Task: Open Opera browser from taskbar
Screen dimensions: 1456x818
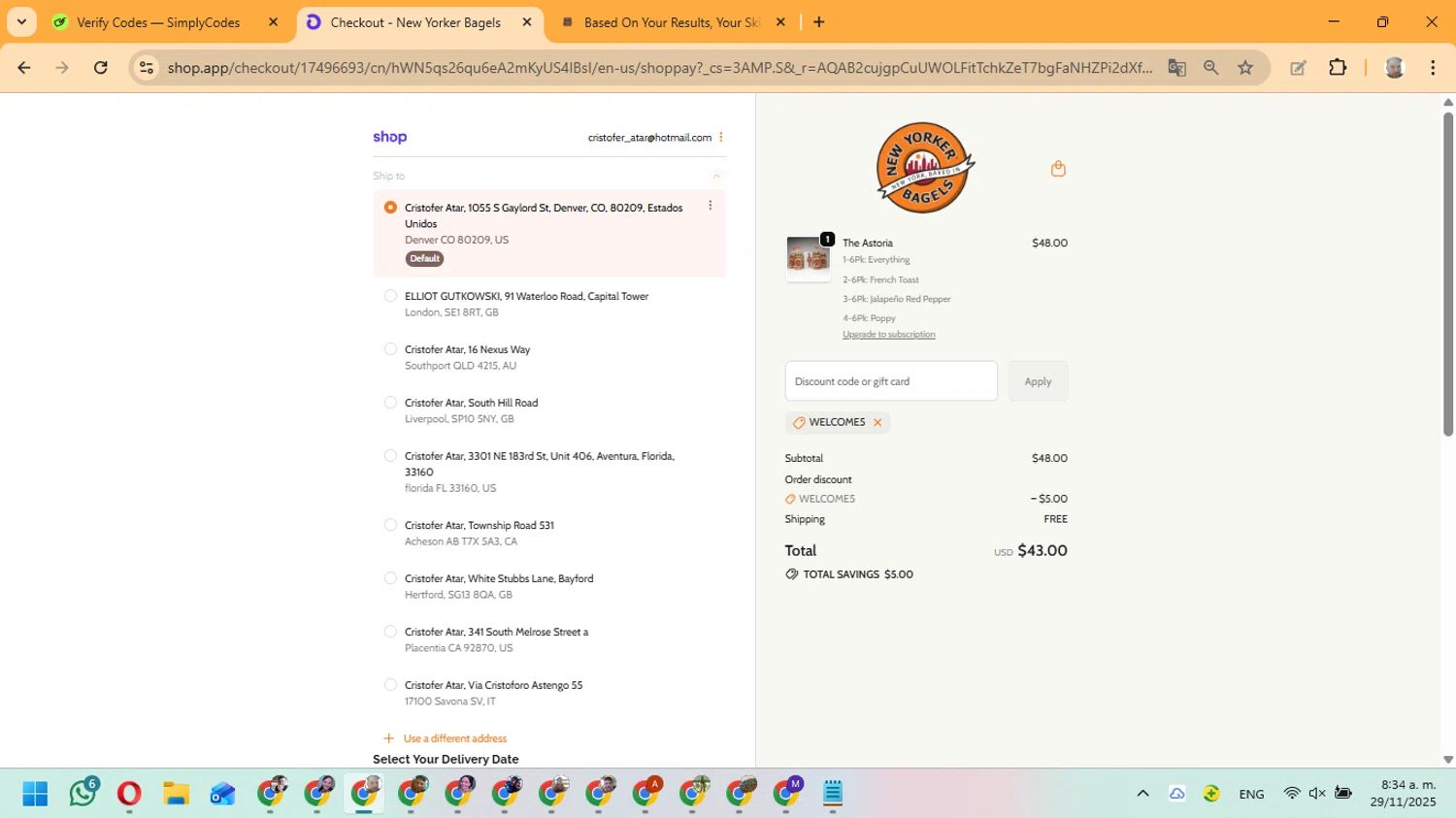Action: click(x=129, y=794)
